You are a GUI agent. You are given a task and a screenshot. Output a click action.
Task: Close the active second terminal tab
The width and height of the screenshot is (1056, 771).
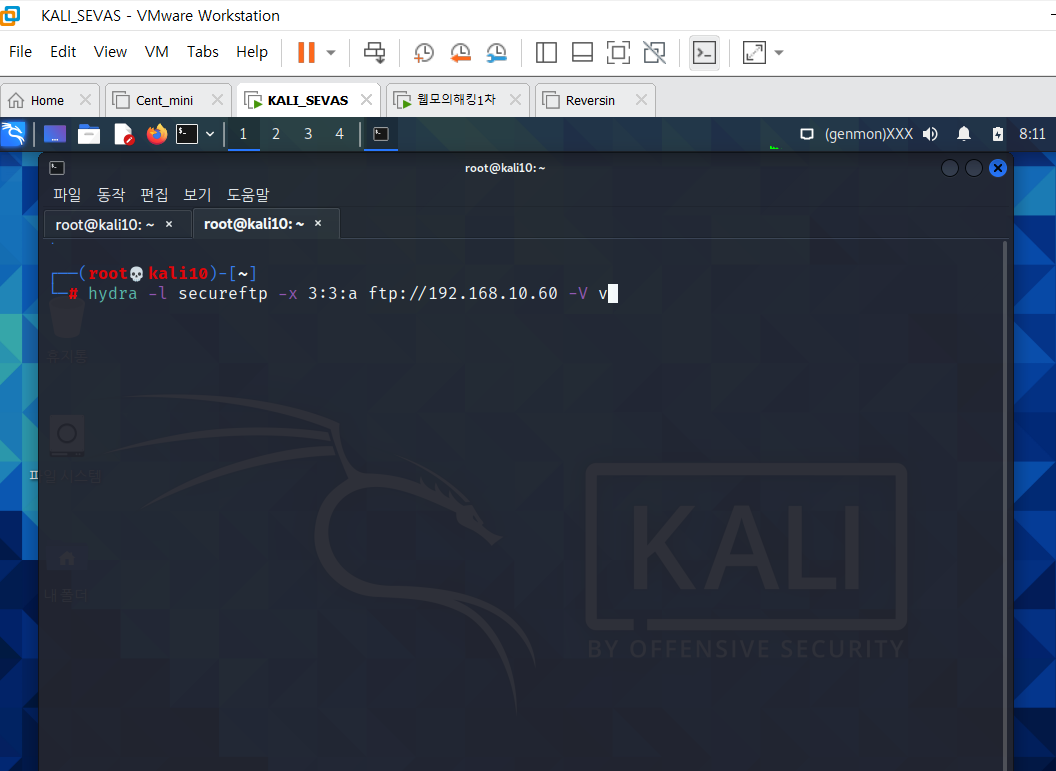[x=318, y=223]
